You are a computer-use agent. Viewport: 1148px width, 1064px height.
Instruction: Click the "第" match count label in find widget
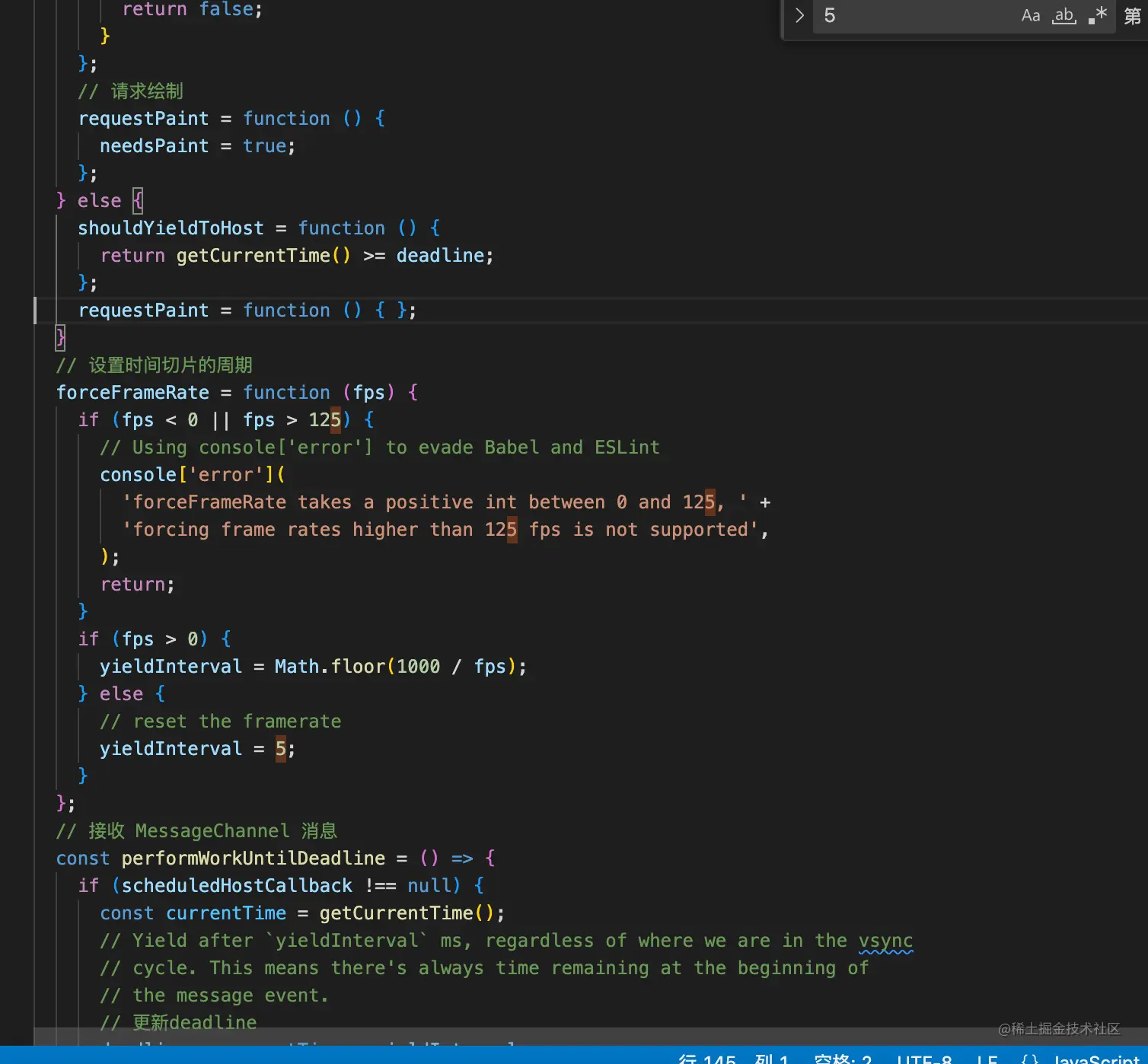click(1133, 16)
